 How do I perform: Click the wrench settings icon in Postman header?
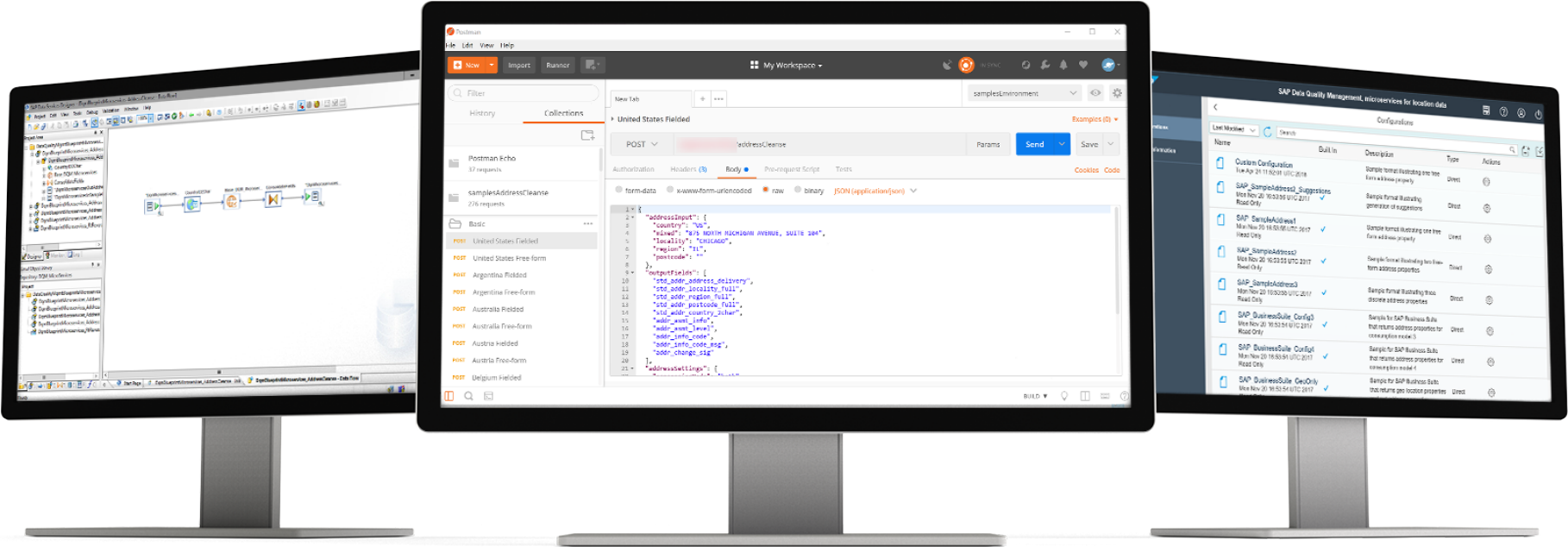coord(1044,65)
